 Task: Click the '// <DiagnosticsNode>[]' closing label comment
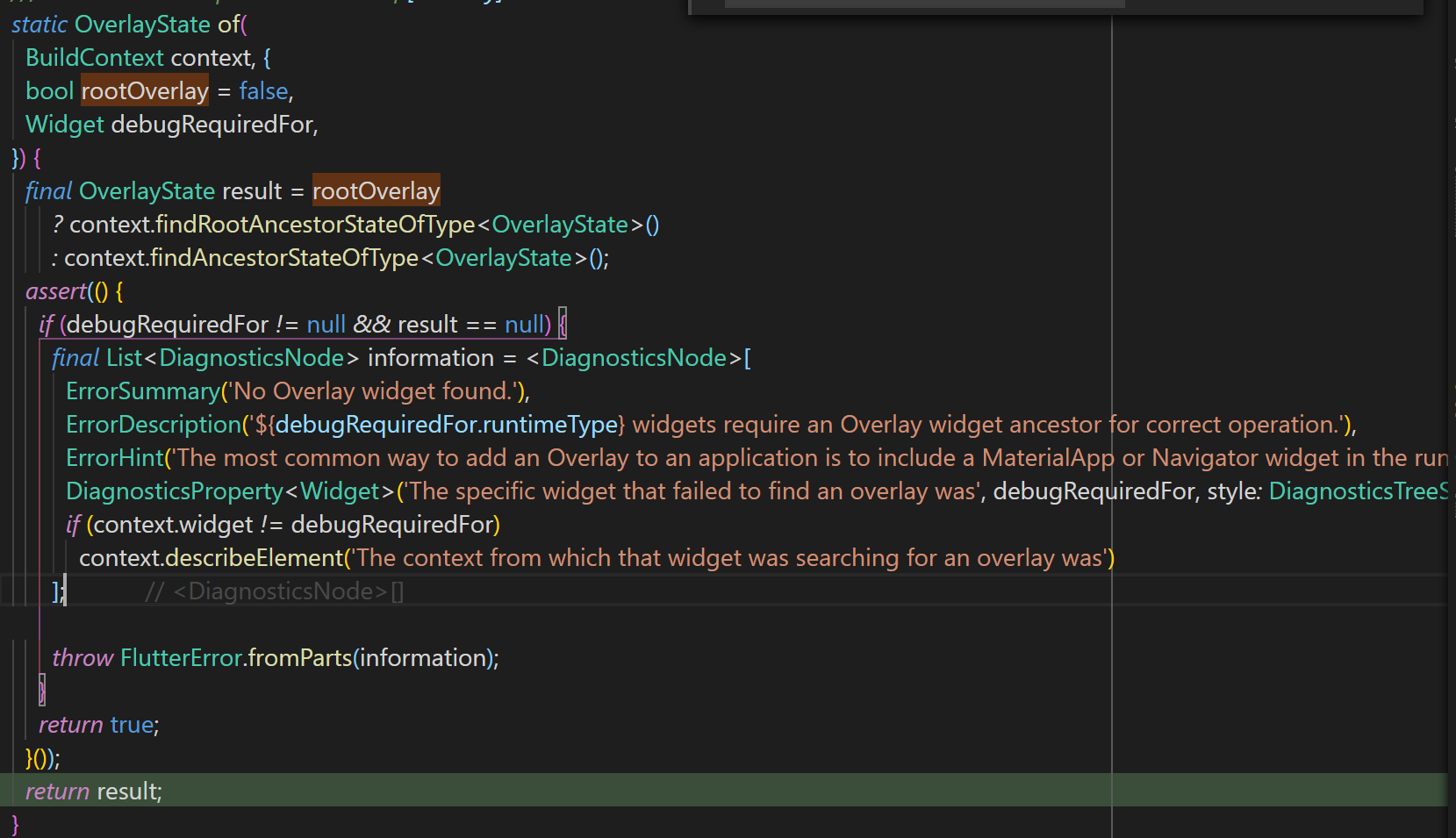[x=275, y=591]
